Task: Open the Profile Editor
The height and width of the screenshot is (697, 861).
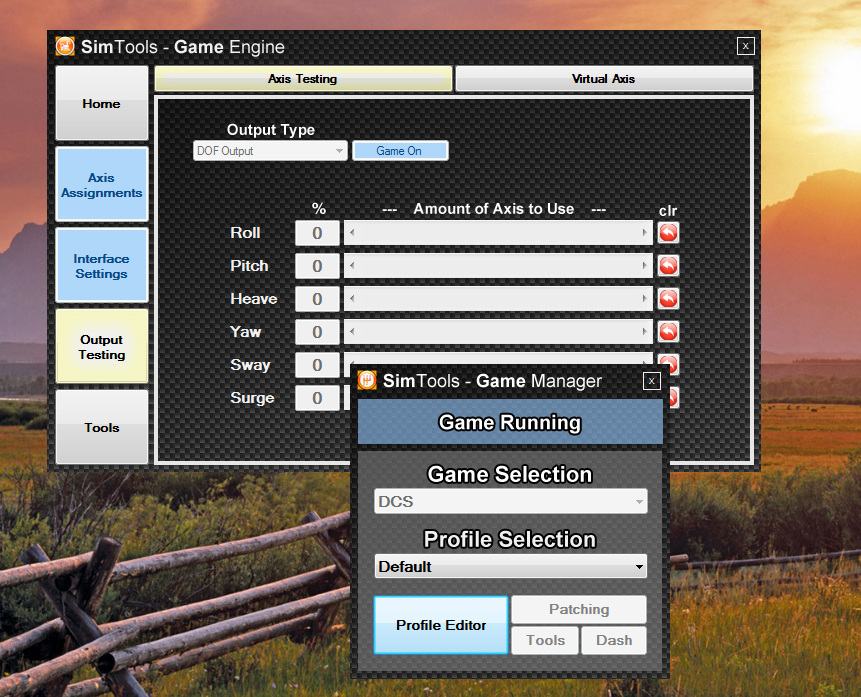Action: click(441, 625)
